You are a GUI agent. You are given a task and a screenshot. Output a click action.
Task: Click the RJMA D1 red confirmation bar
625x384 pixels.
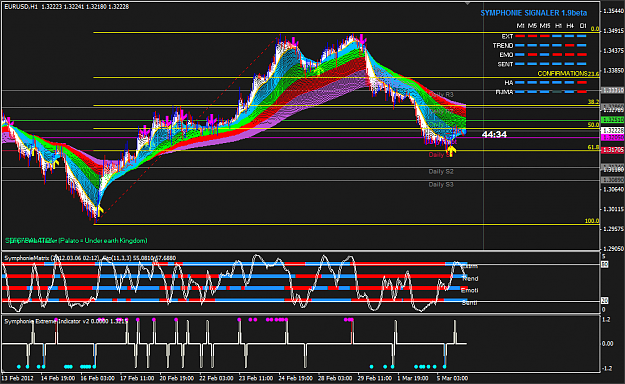pyautogui.click(x=582, y=92)
